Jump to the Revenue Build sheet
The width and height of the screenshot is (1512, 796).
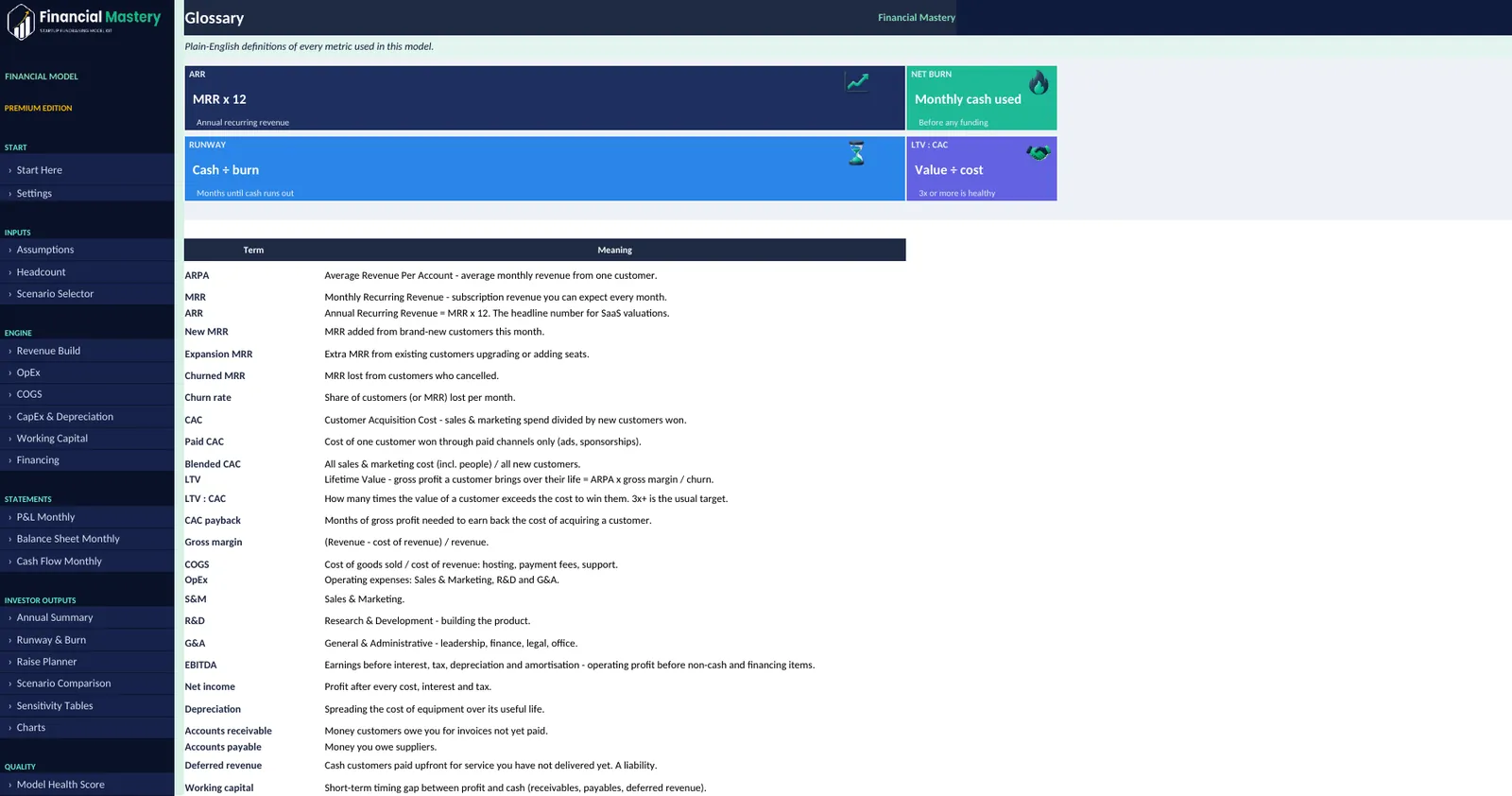(x=87, y=351)
